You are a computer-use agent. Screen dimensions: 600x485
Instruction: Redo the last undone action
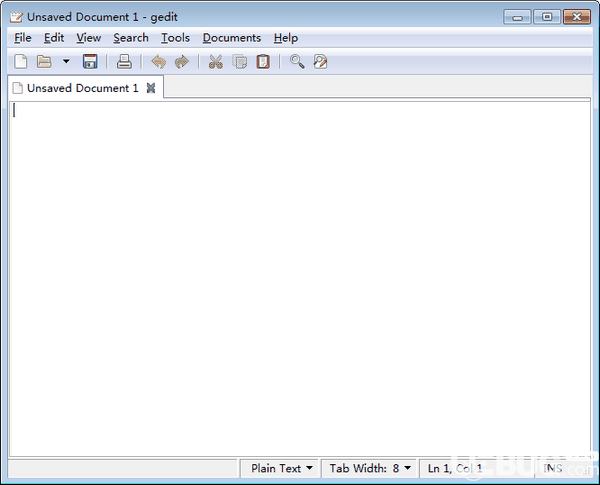click(182, 62)
